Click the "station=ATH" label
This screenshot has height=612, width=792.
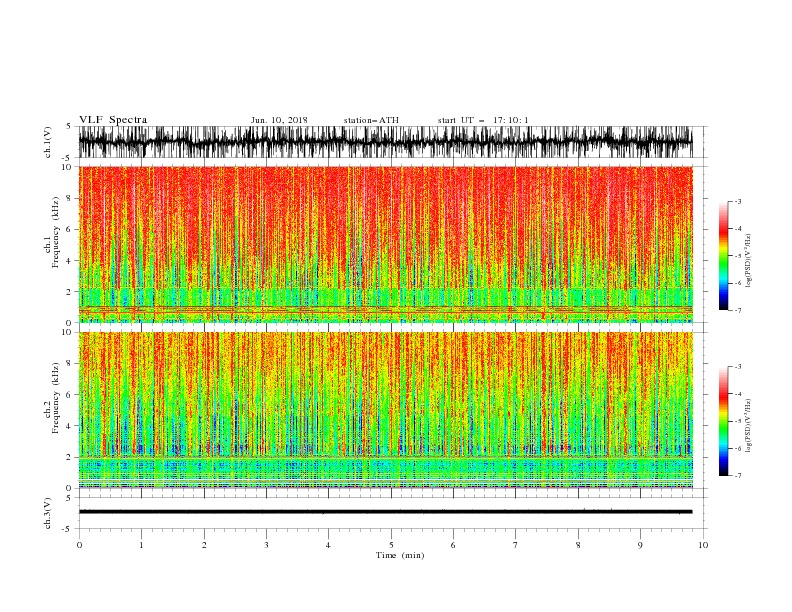(x=371, y=120)
